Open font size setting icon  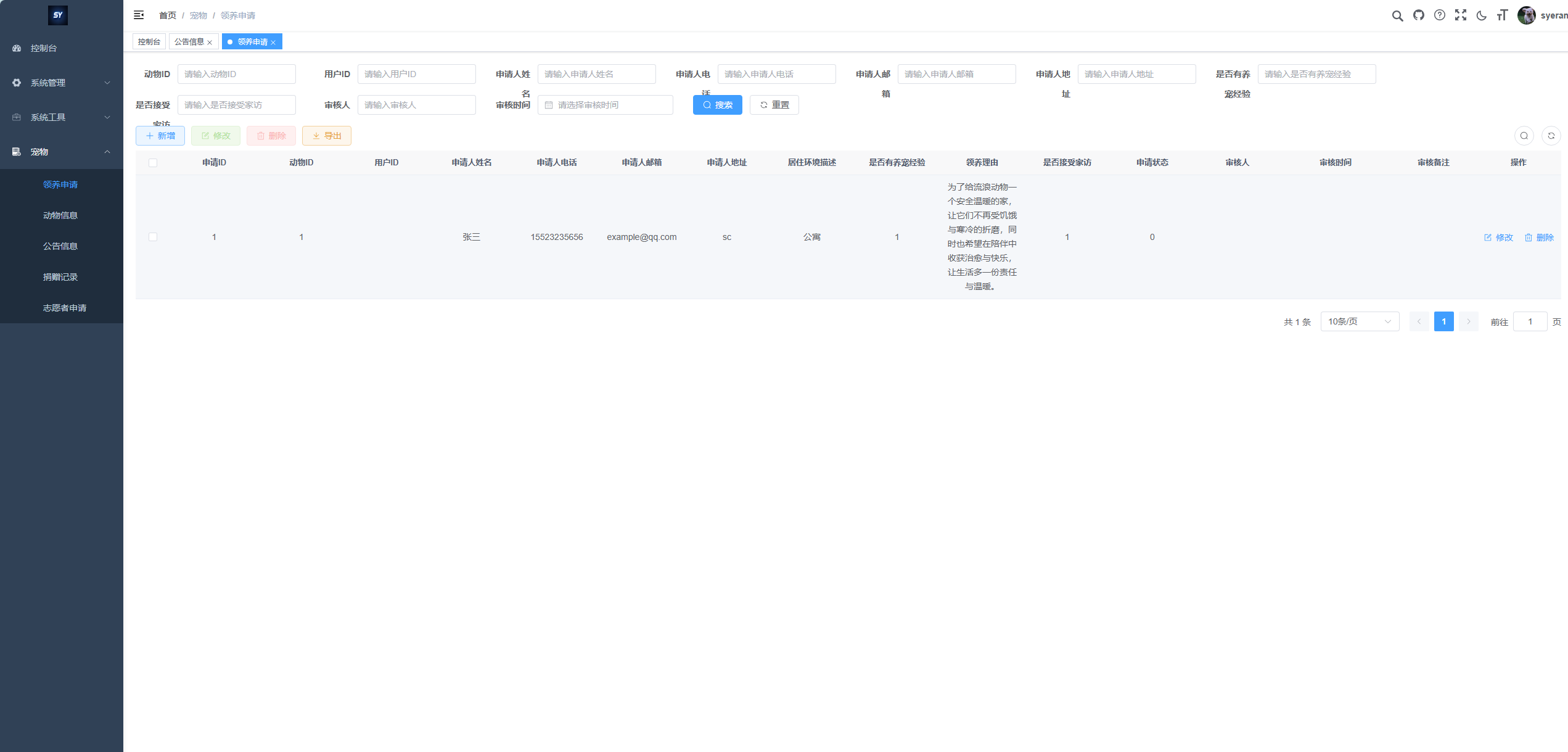click(x=1502, y=15)
